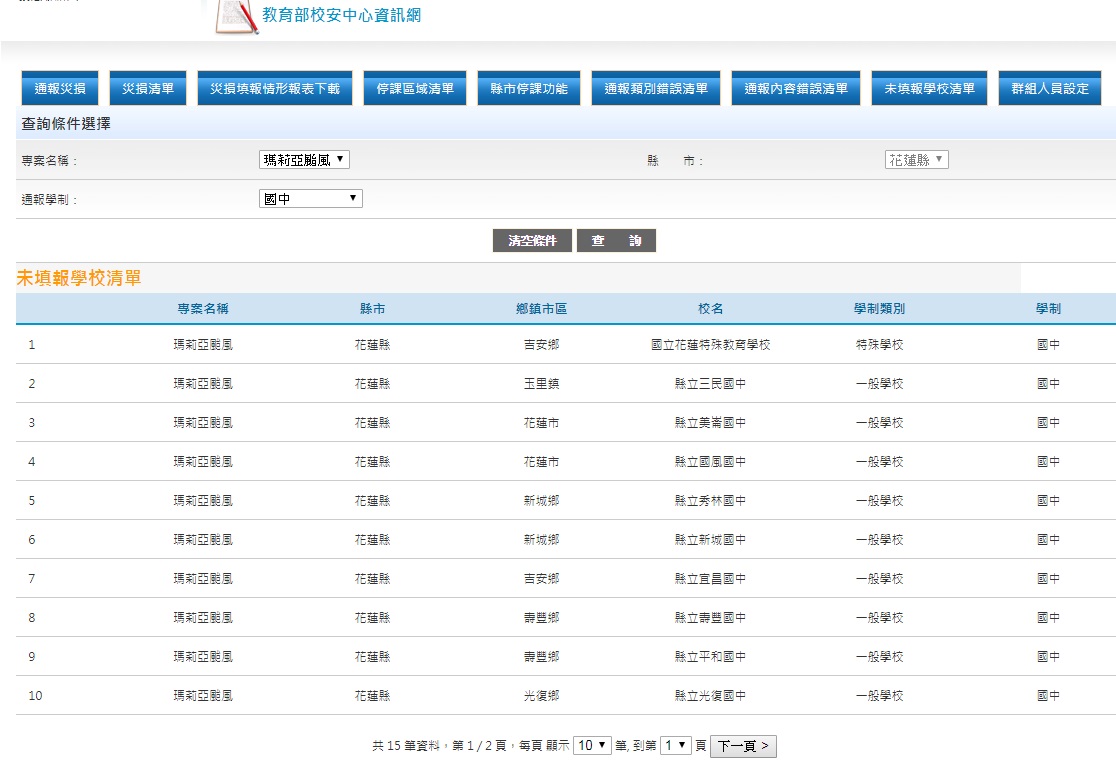
Task: Go to next page with 下一頁 button
Action: click(x=743, y=746)
